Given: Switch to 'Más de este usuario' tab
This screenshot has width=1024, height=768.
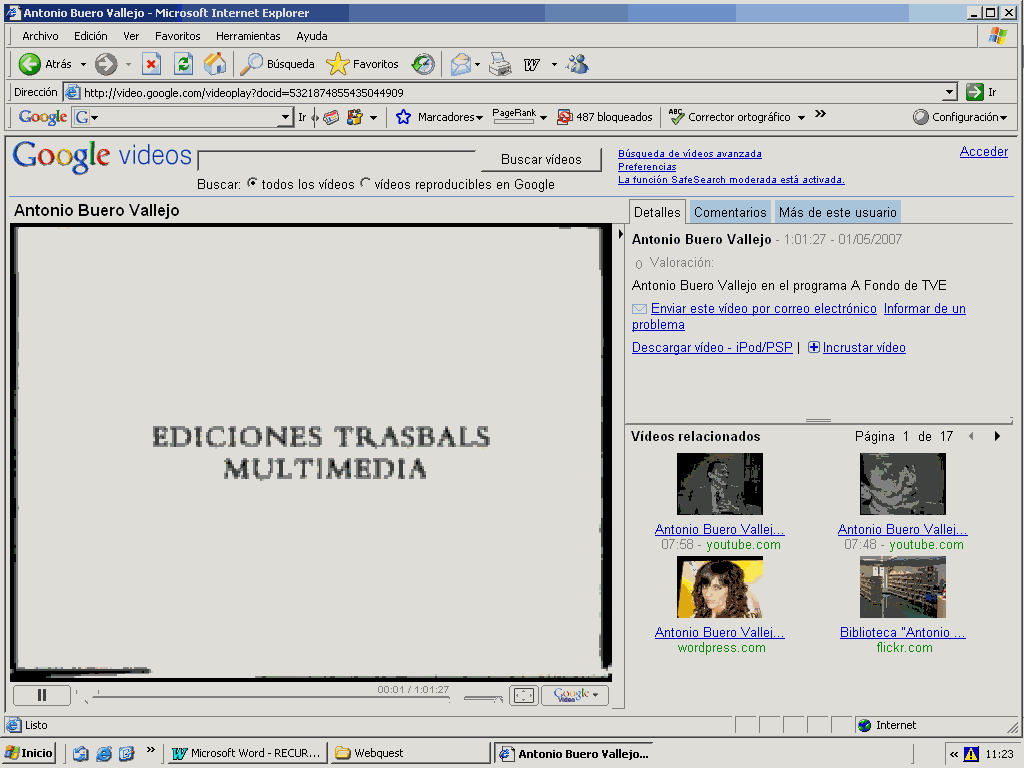Looking at the screenshot, I should (838, 212).
